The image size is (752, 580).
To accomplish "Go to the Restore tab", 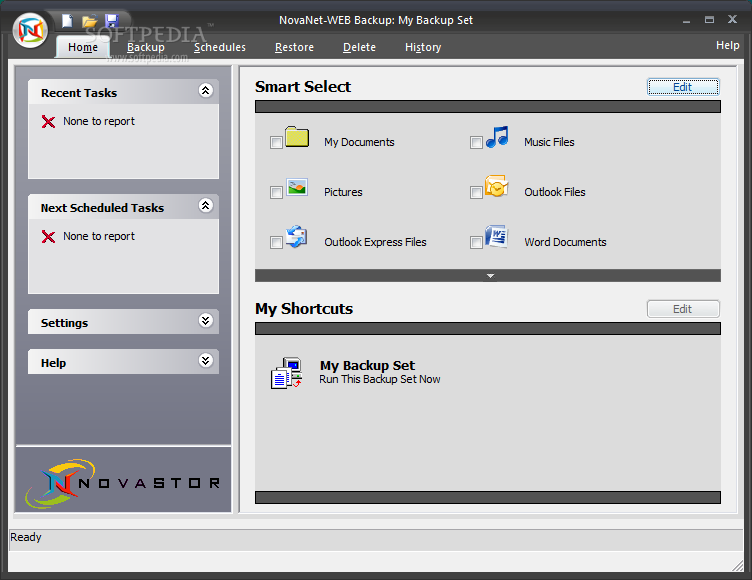I will pyautogui.click(x=294, y=47).
